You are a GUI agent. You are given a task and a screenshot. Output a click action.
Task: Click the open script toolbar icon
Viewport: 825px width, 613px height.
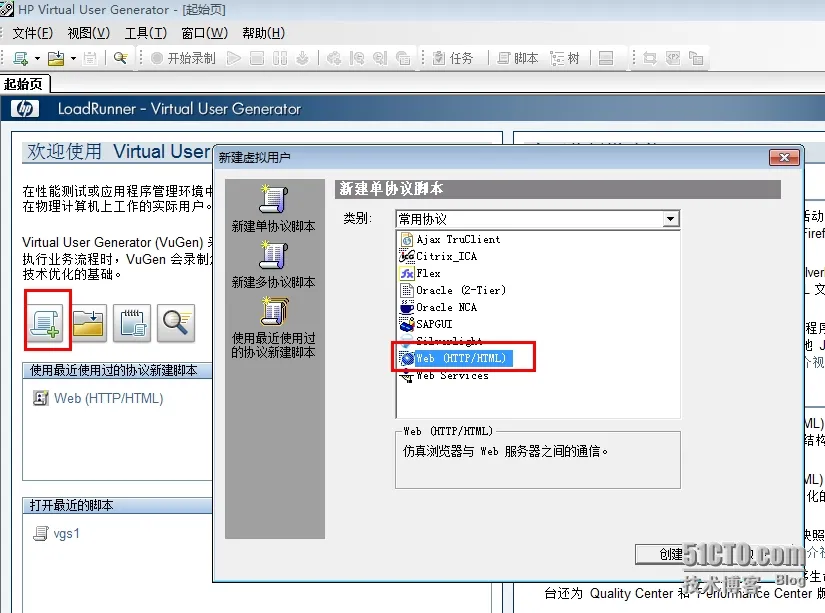tap(56, 58)
